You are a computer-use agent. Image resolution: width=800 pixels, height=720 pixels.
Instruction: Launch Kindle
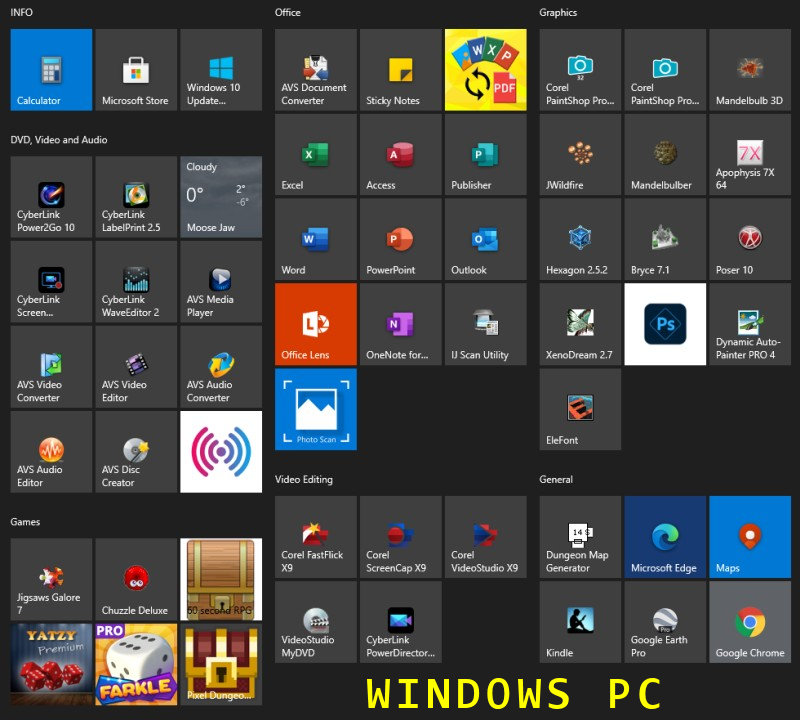(580, 622)
